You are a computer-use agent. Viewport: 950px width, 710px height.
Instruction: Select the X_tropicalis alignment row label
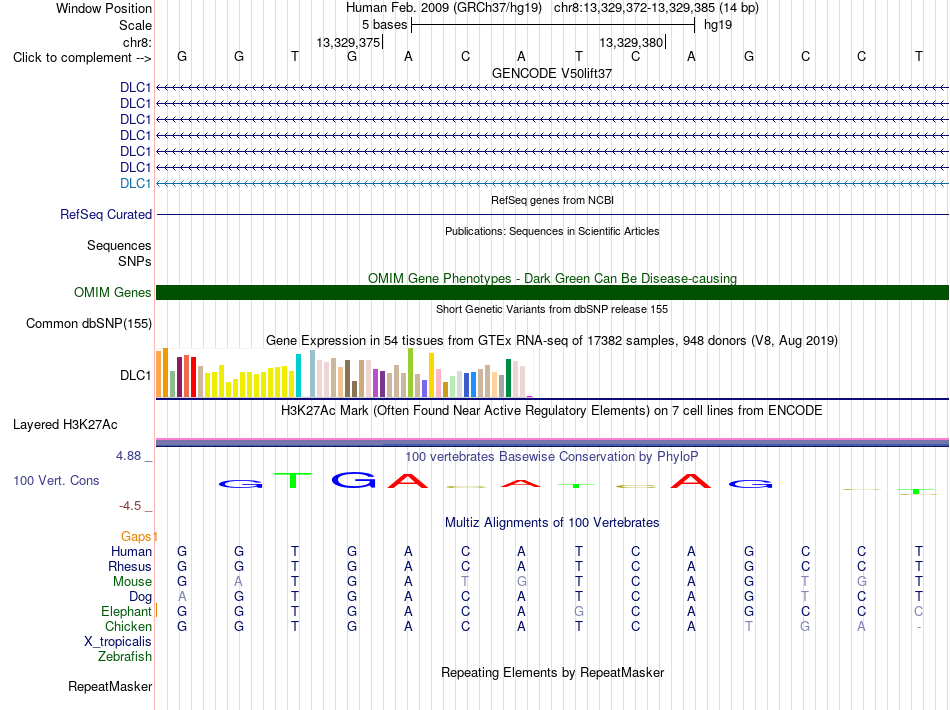[118, 642]
